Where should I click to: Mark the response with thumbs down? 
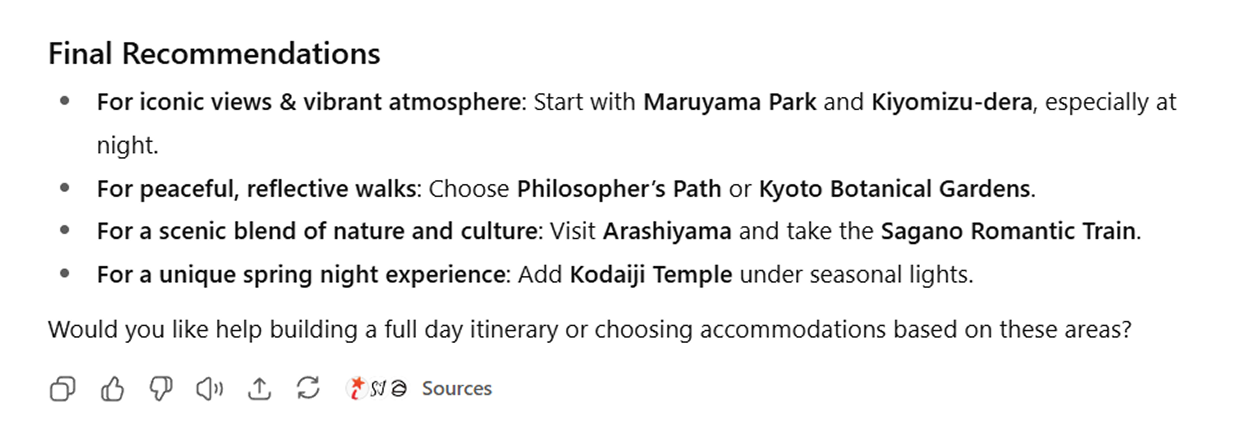pyautogui.click(x=160, y=389)
